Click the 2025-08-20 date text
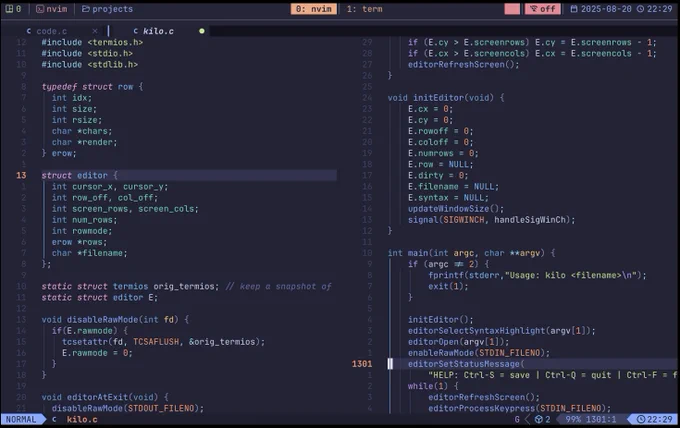This screenshot has height=428, width=680. pos(606,9)
